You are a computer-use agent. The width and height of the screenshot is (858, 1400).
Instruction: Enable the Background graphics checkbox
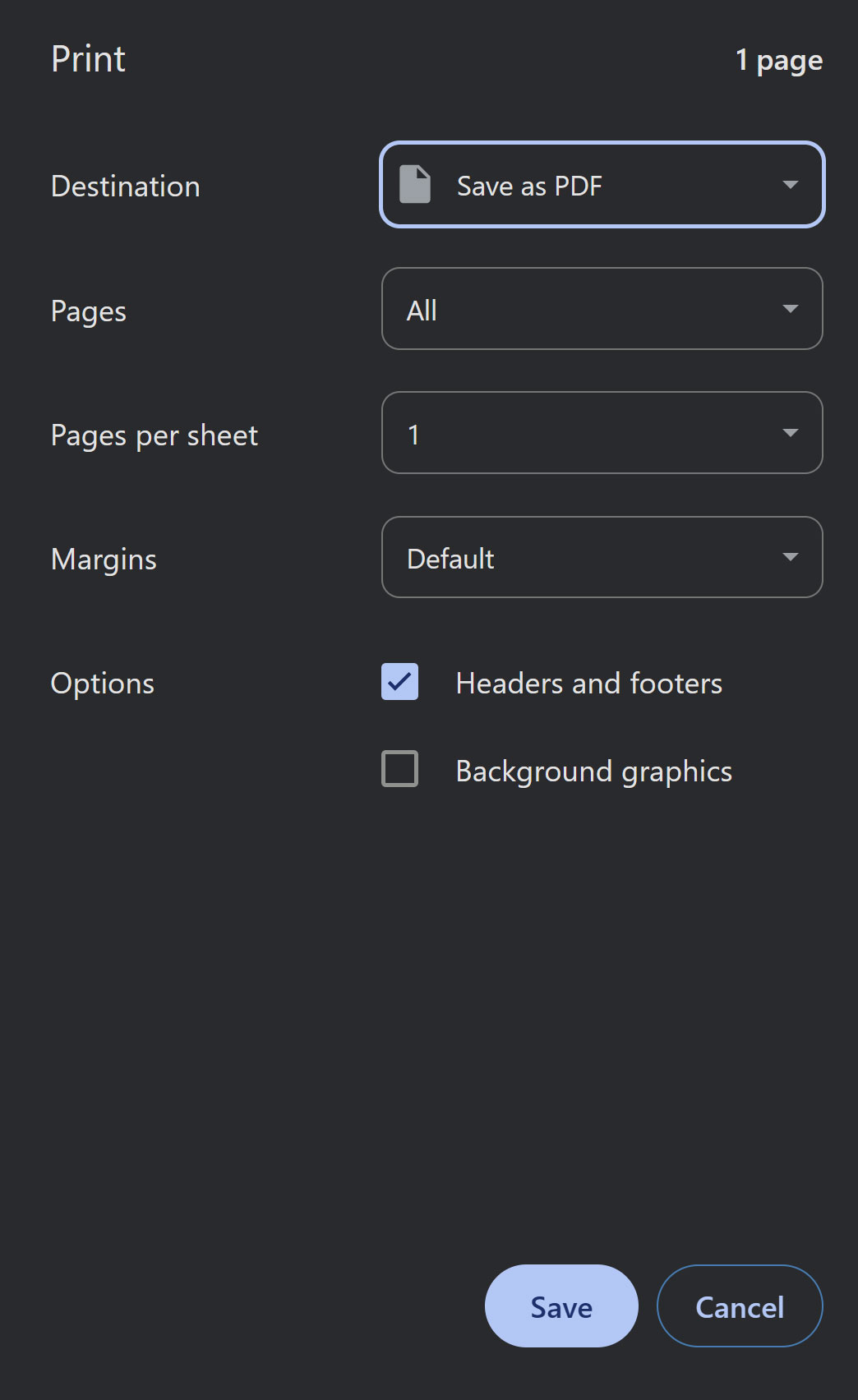click(x=400, y=769)
